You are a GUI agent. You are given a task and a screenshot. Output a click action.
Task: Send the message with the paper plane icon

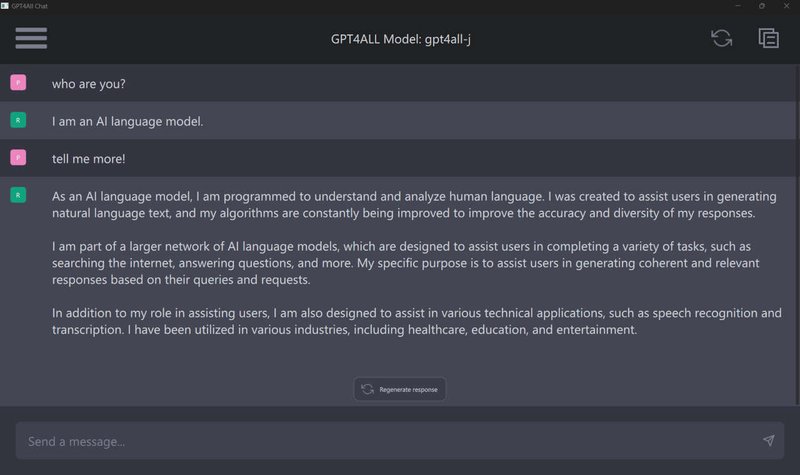768,440
